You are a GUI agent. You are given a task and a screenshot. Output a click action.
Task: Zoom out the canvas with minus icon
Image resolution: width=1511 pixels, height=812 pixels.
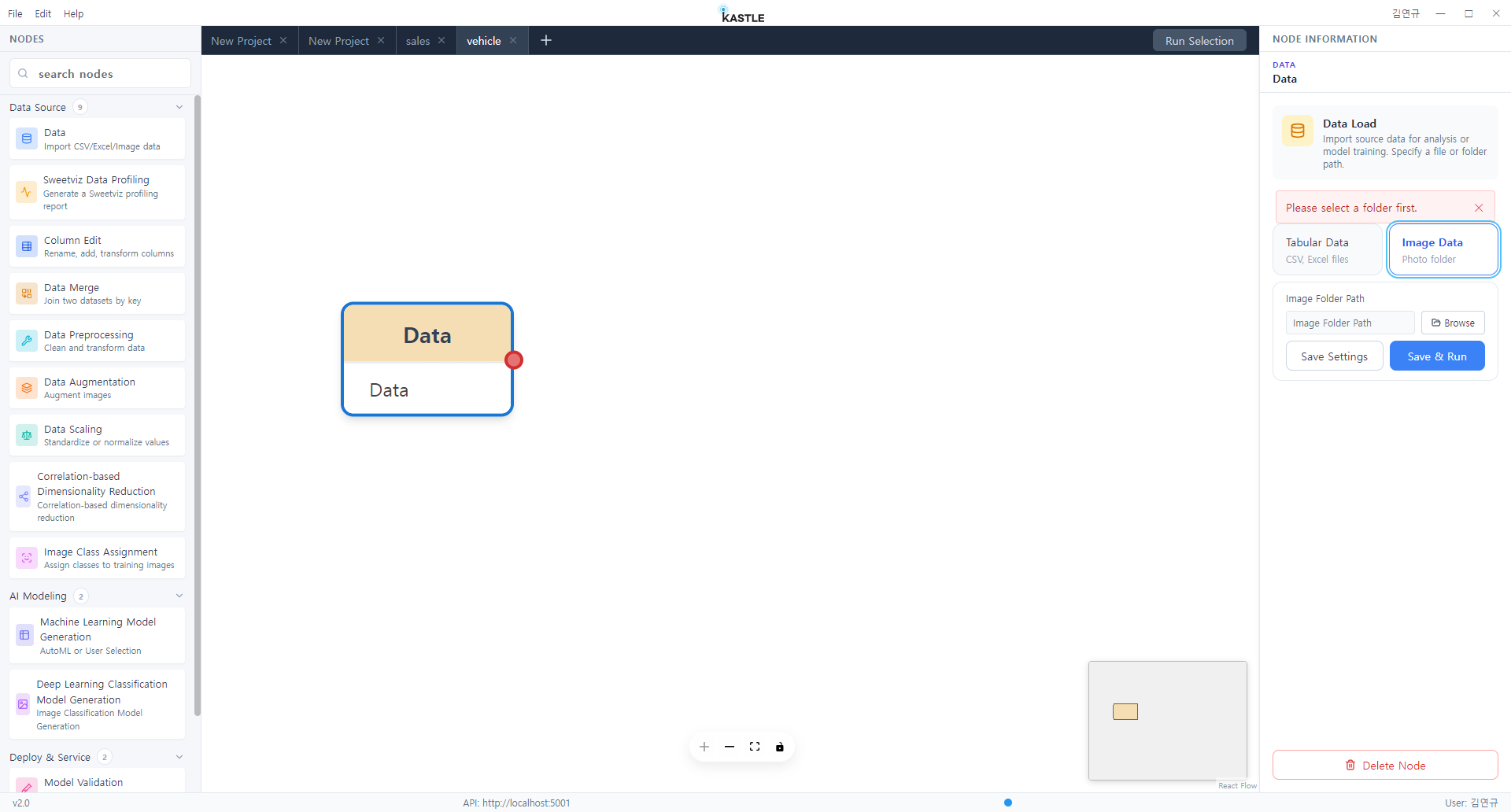click(x=730, y=747)
